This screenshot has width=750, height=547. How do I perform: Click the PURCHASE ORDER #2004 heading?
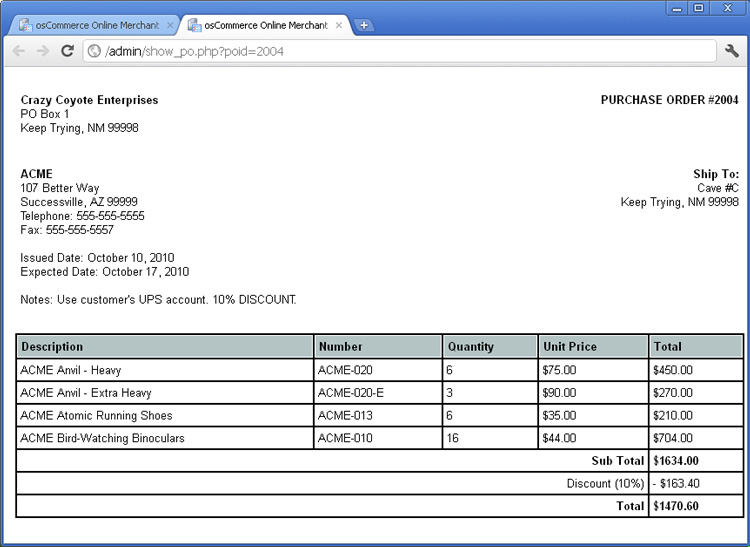(x=670, y=100)
